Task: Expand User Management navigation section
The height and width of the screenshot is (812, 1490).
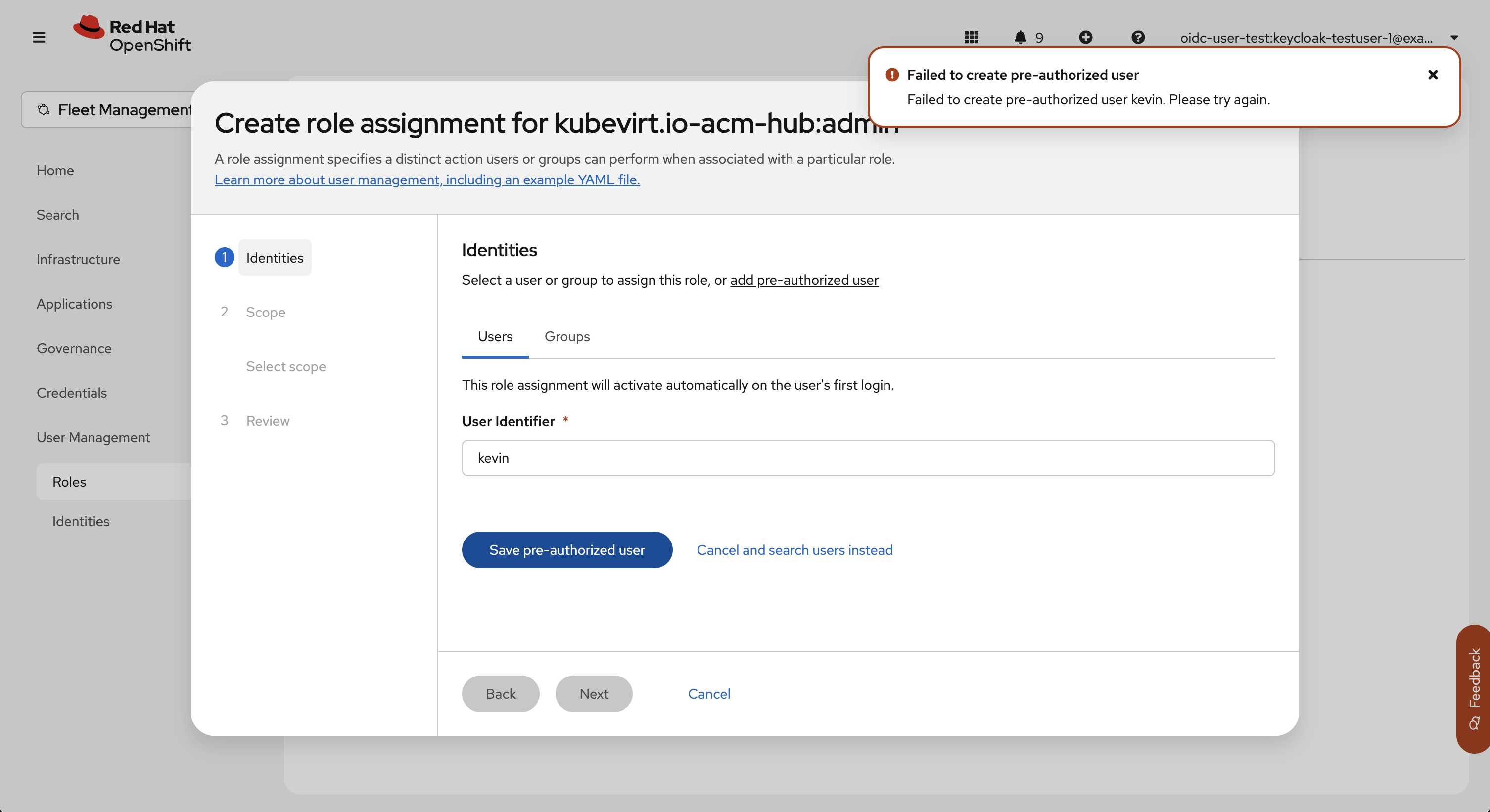Action: point(93,437)
